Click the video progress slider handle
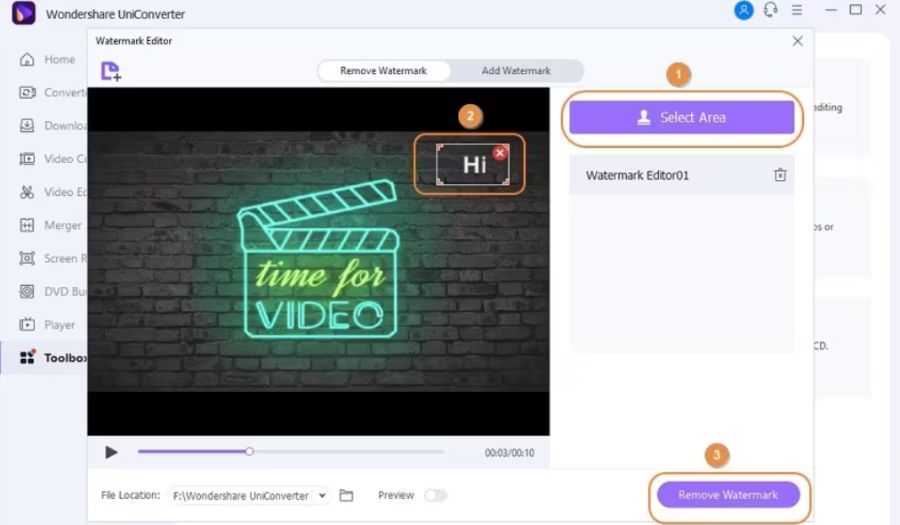Screen dimensions: 900x525 tap(249, 452)
